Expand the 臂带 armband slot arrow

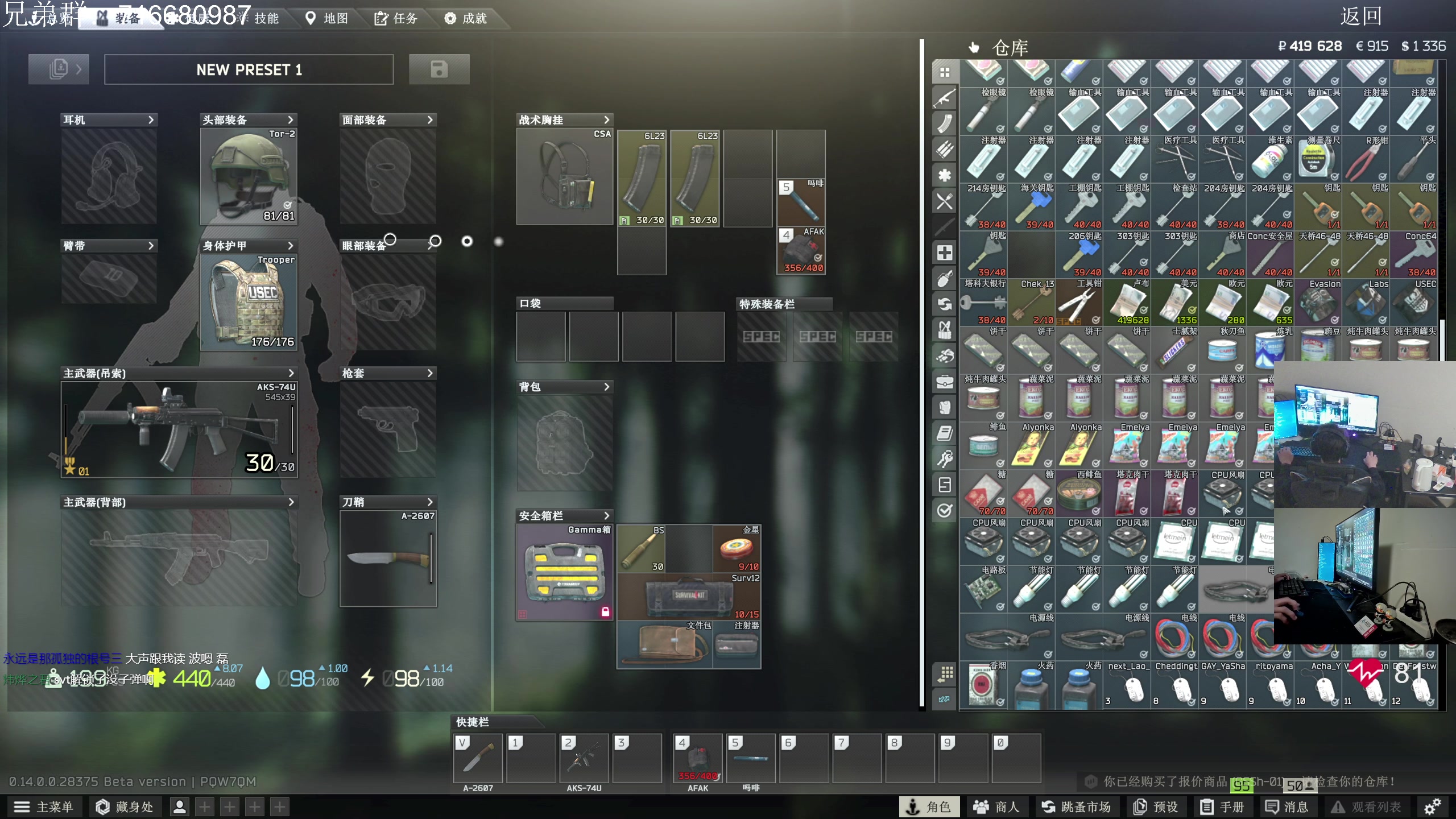(151, 246)
